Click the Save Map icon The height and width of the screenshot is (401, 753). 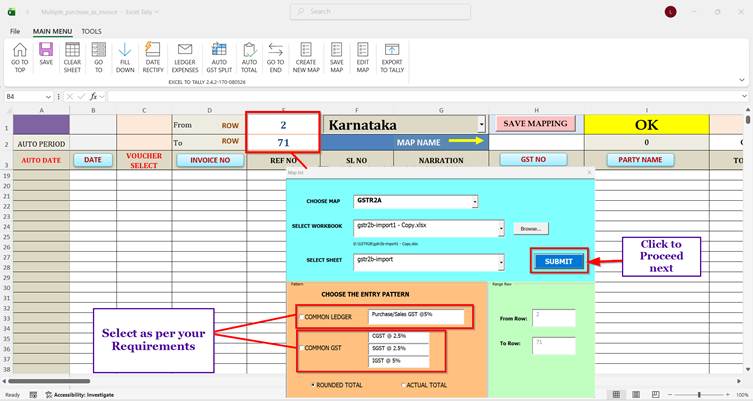[x=337, y=49]
